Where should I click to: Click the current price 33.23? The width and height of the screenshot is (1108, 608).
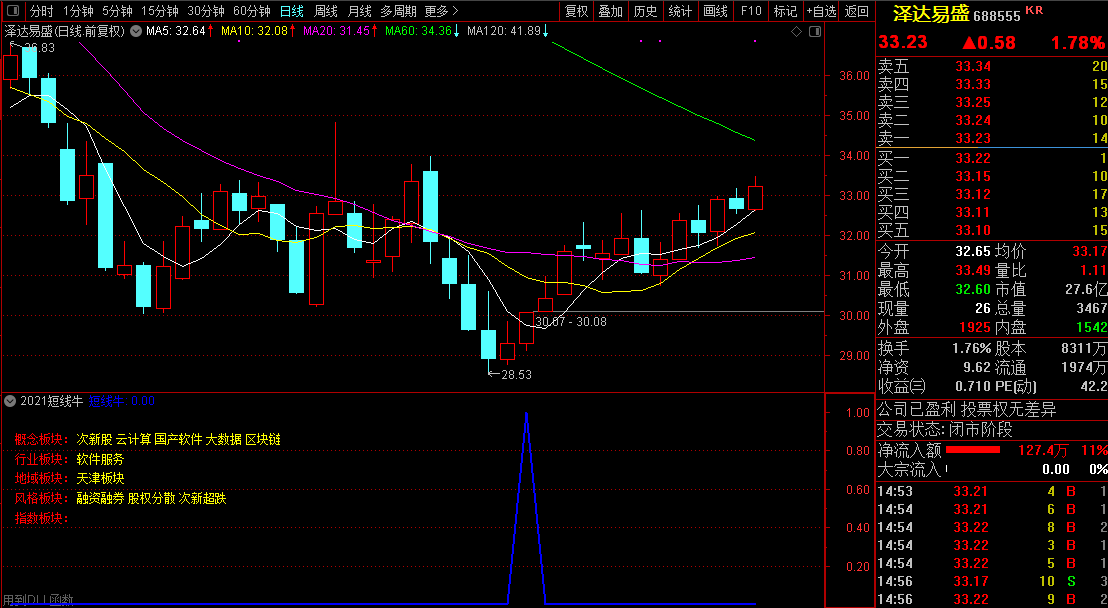(902, 42)
